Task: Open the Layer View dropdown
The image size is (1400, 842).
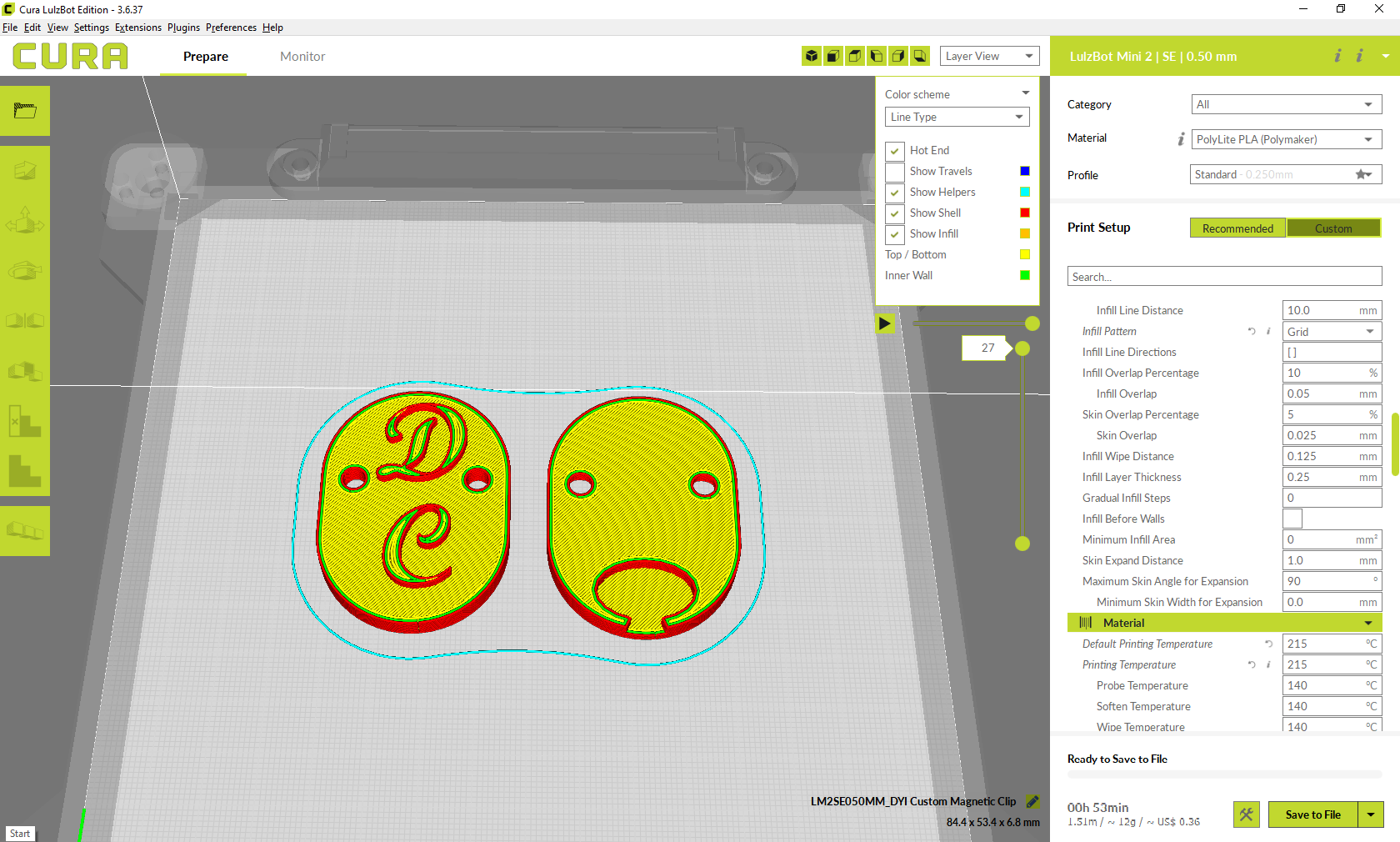Action: (989, 56)
